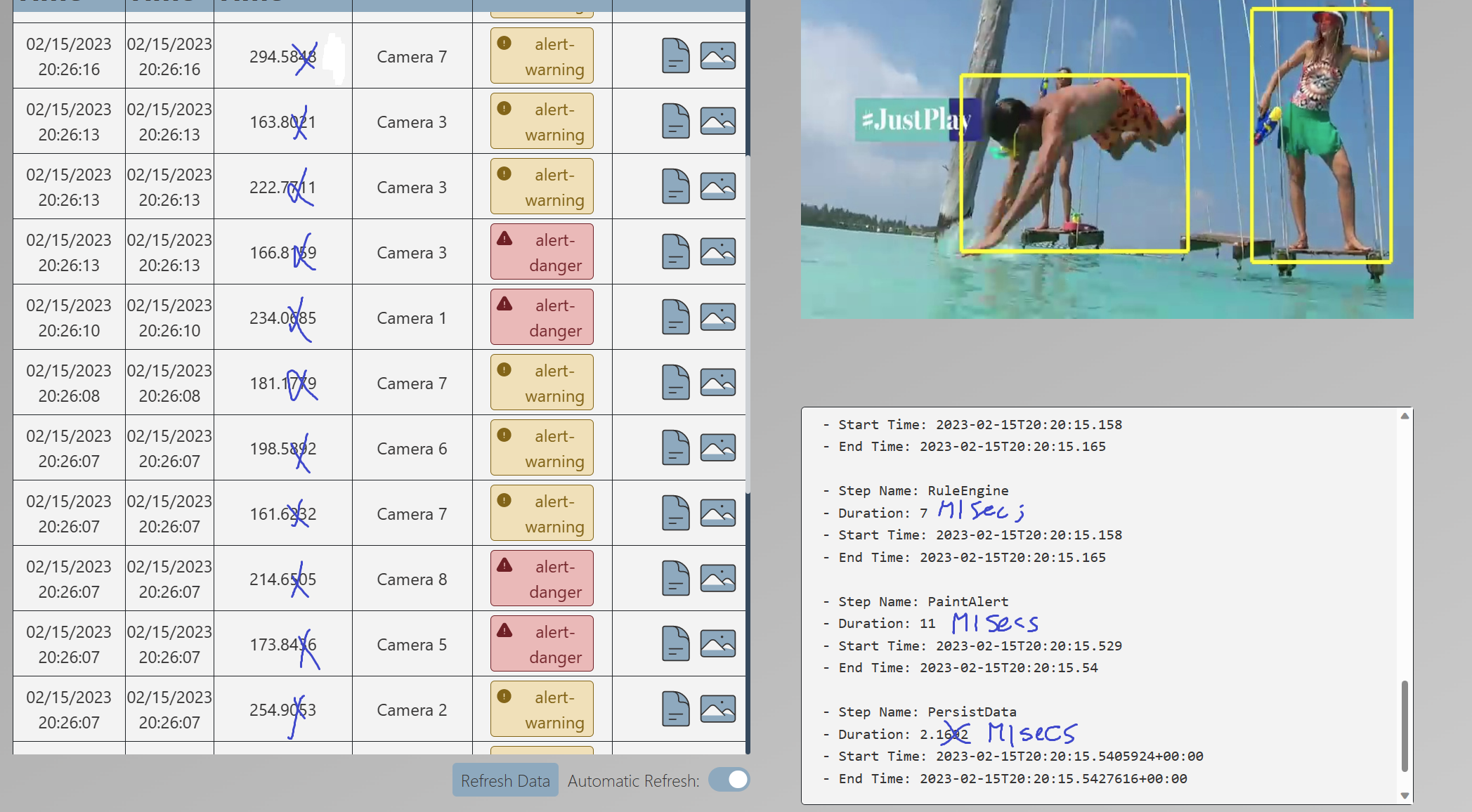The width and height of the screenshot is (1472, 812).
Task: View image icon for Camera 2 row
Action: (x=717, y=709)
